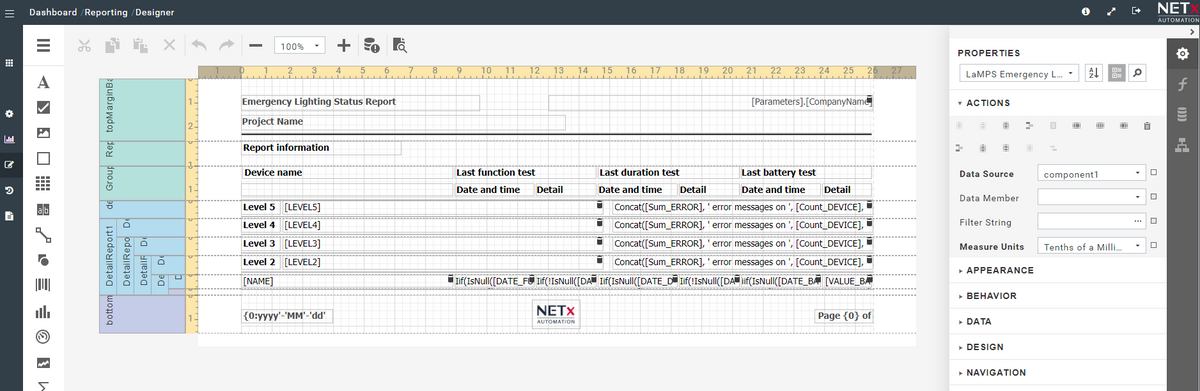1200x391 pixels.
Task: Toggle the marker square beside Filter String
Action: tap(1153, 221)
